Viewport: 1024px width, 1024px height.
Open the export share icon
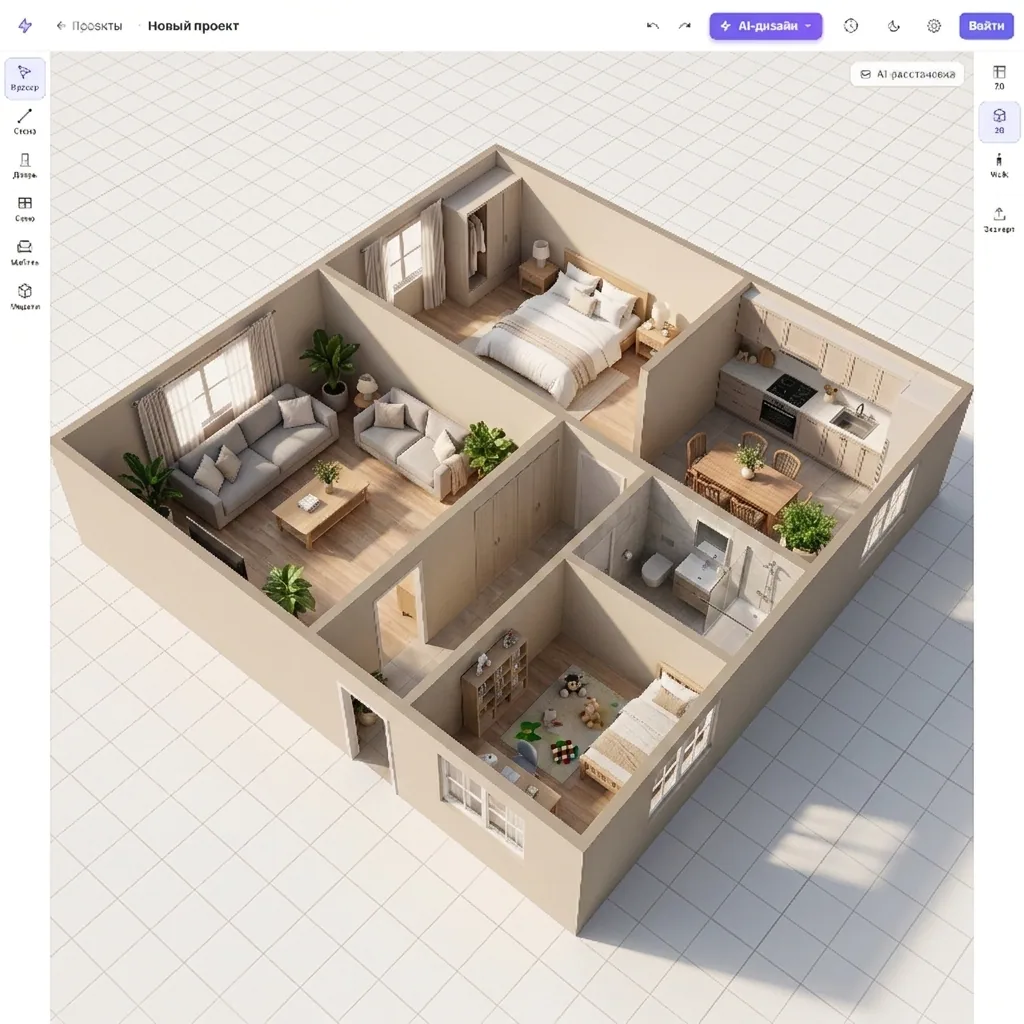[999, 220]
